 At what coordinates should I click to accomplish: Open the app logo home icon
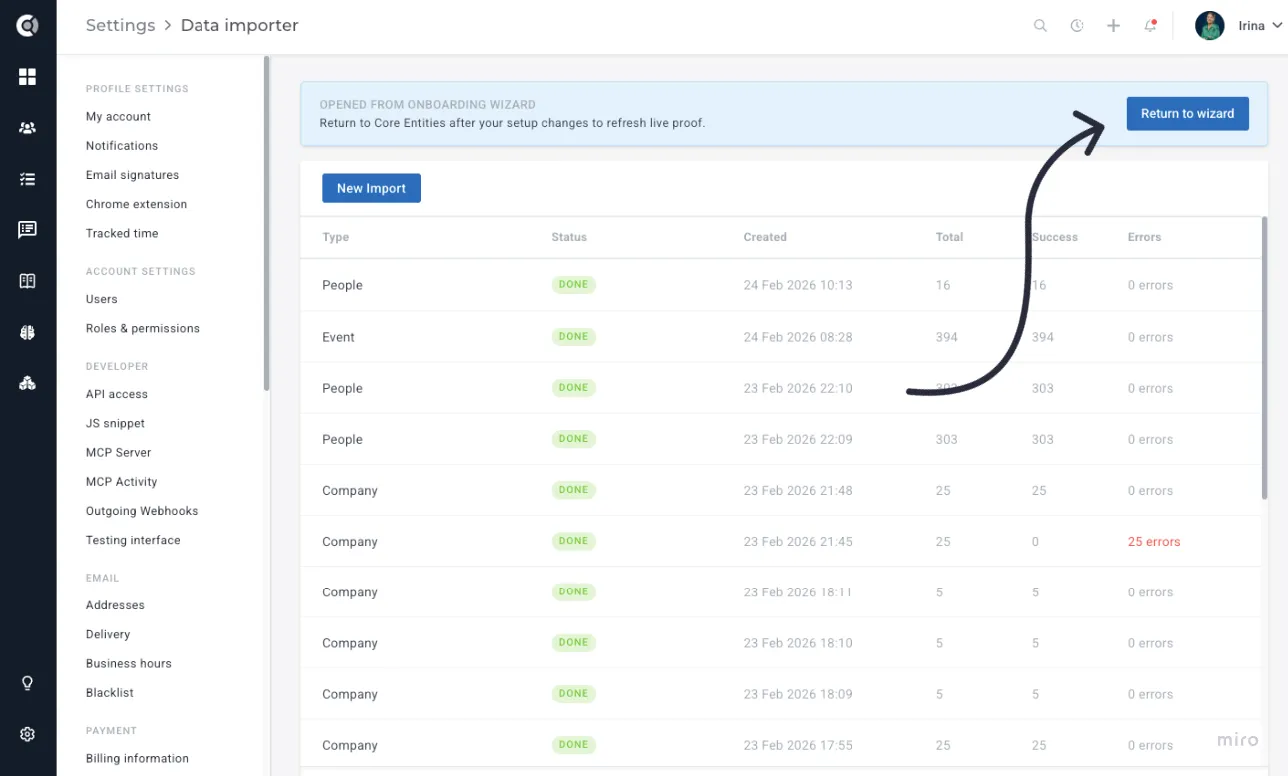tap(27, 26)
